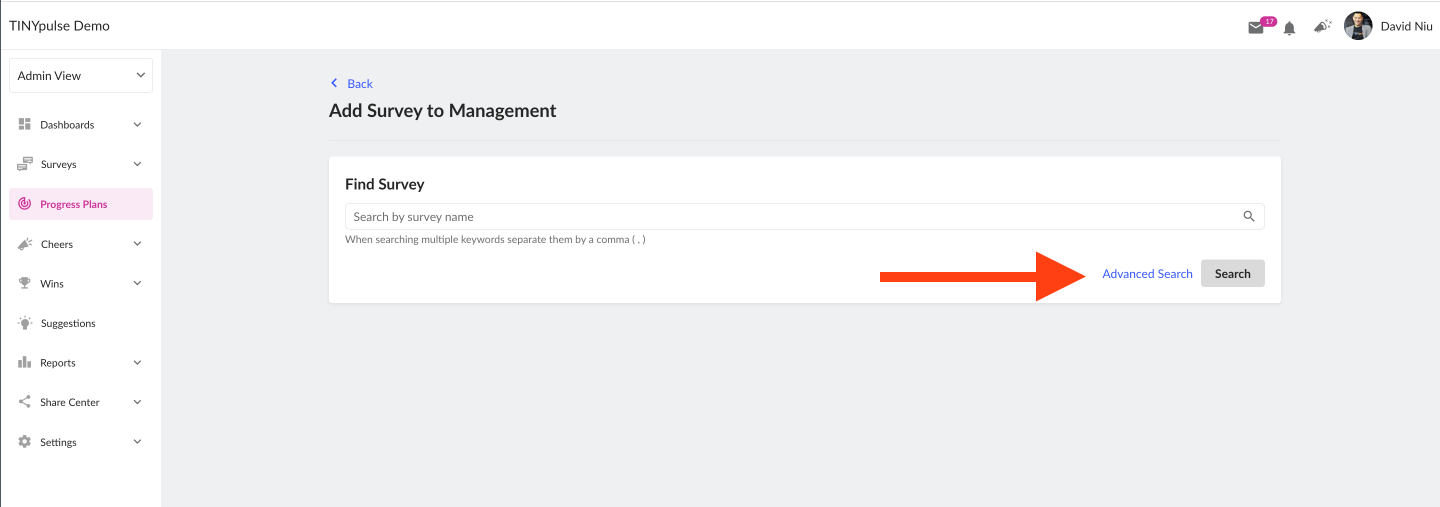The height and width of the screenshot is (507, 1440).
Task: Click the Wins trophy icon
Action: 25,283
